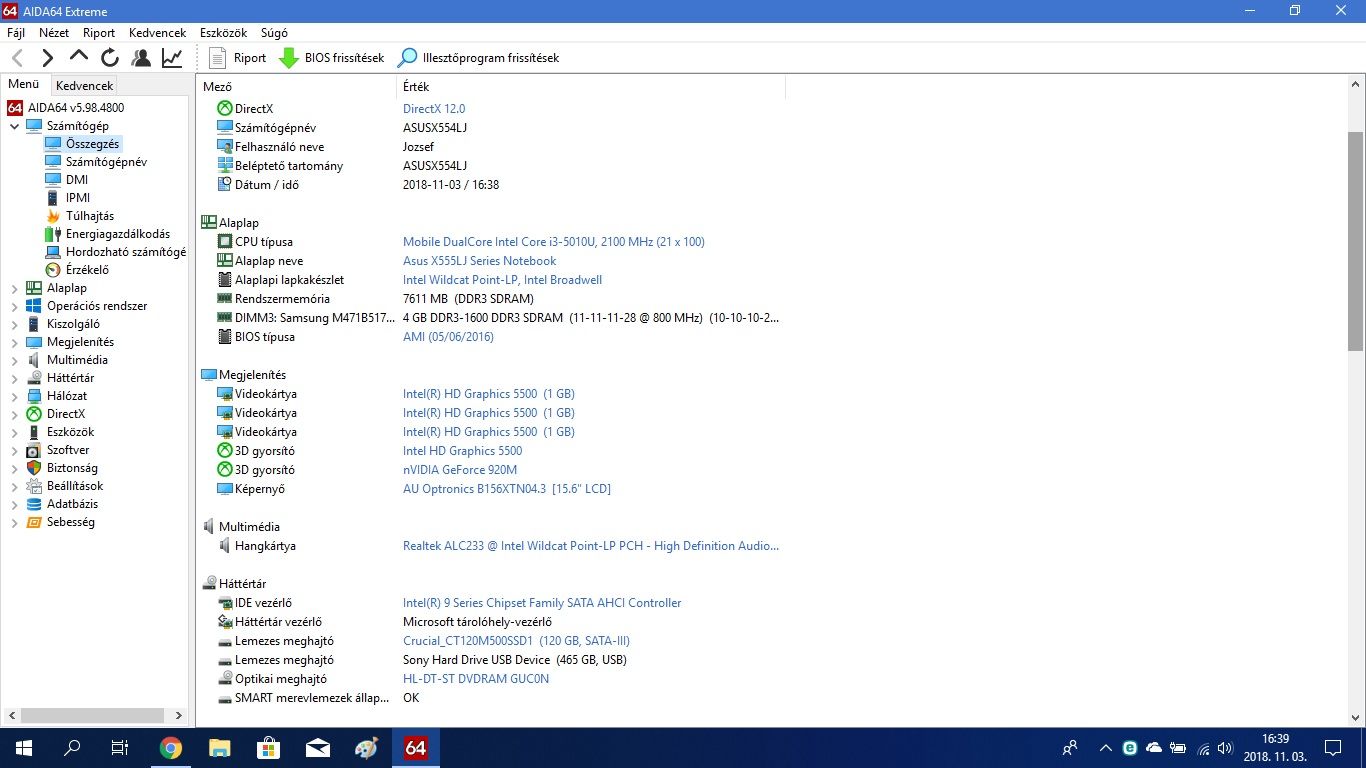Navigate up one level with up arrow icon
Image resolution: width=1366 pixels, height=768 pixels.
(78, 57)
